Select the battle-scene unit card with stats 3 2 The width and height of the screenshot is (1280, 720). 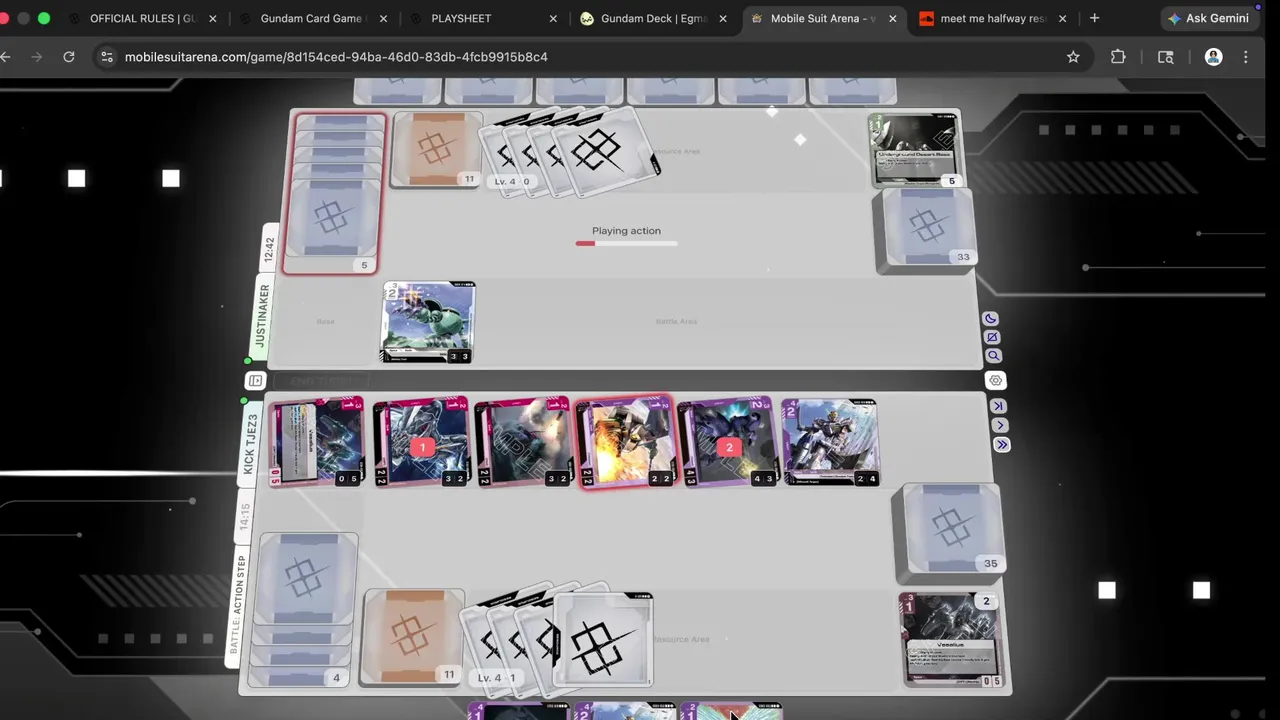click(x=523, y=442)
